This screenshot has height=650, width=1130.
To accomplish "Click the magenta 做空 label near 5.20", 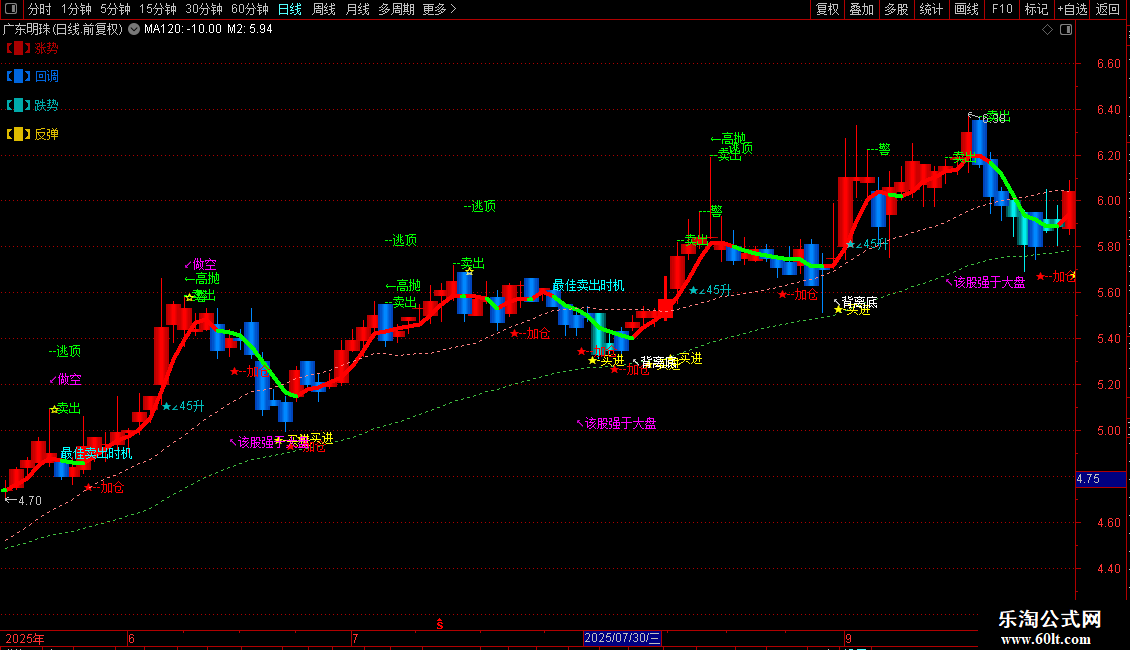I will point(66,379).
